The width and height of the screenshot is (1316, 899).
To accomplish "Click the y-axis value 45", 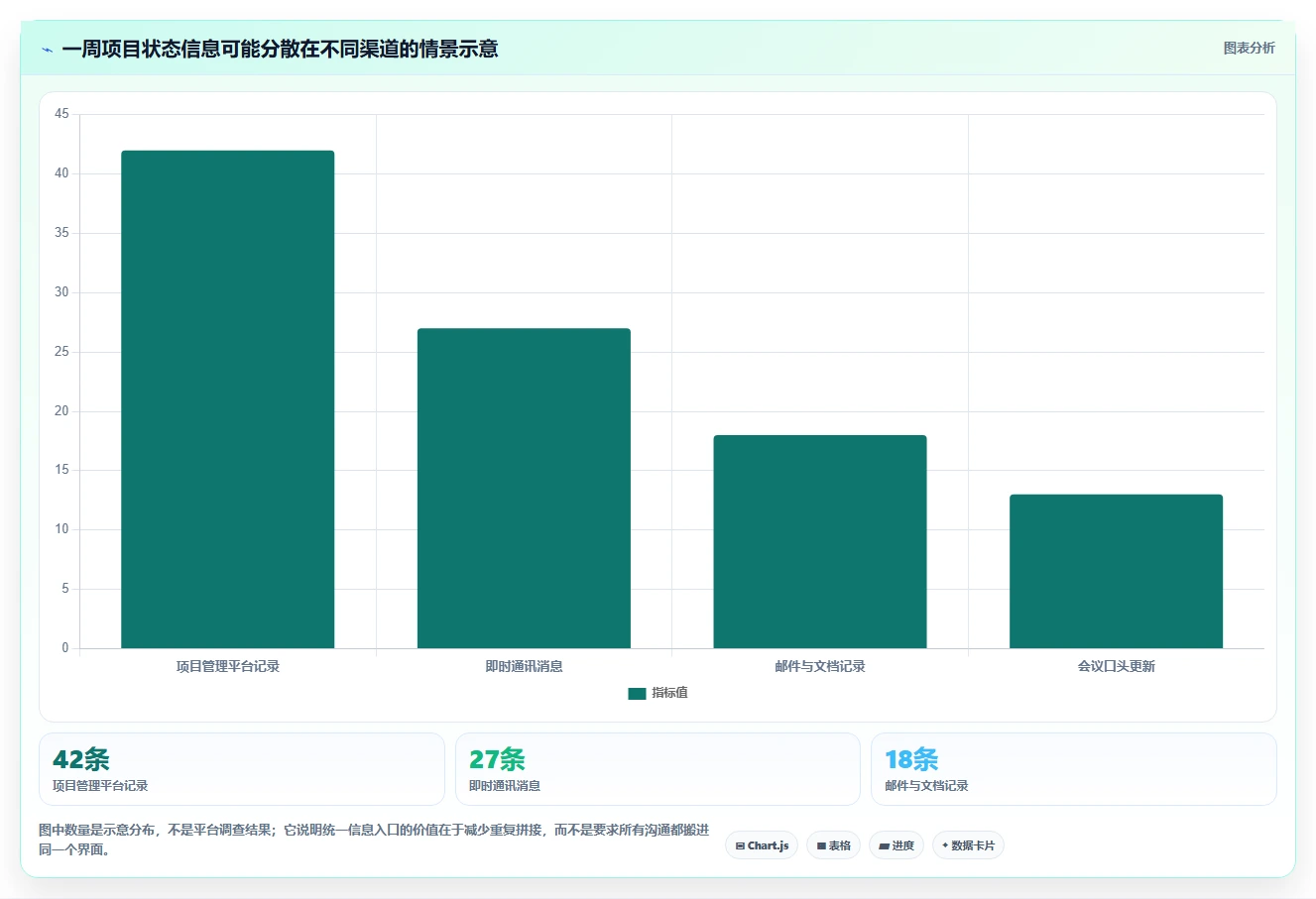I will click(61, 114).
